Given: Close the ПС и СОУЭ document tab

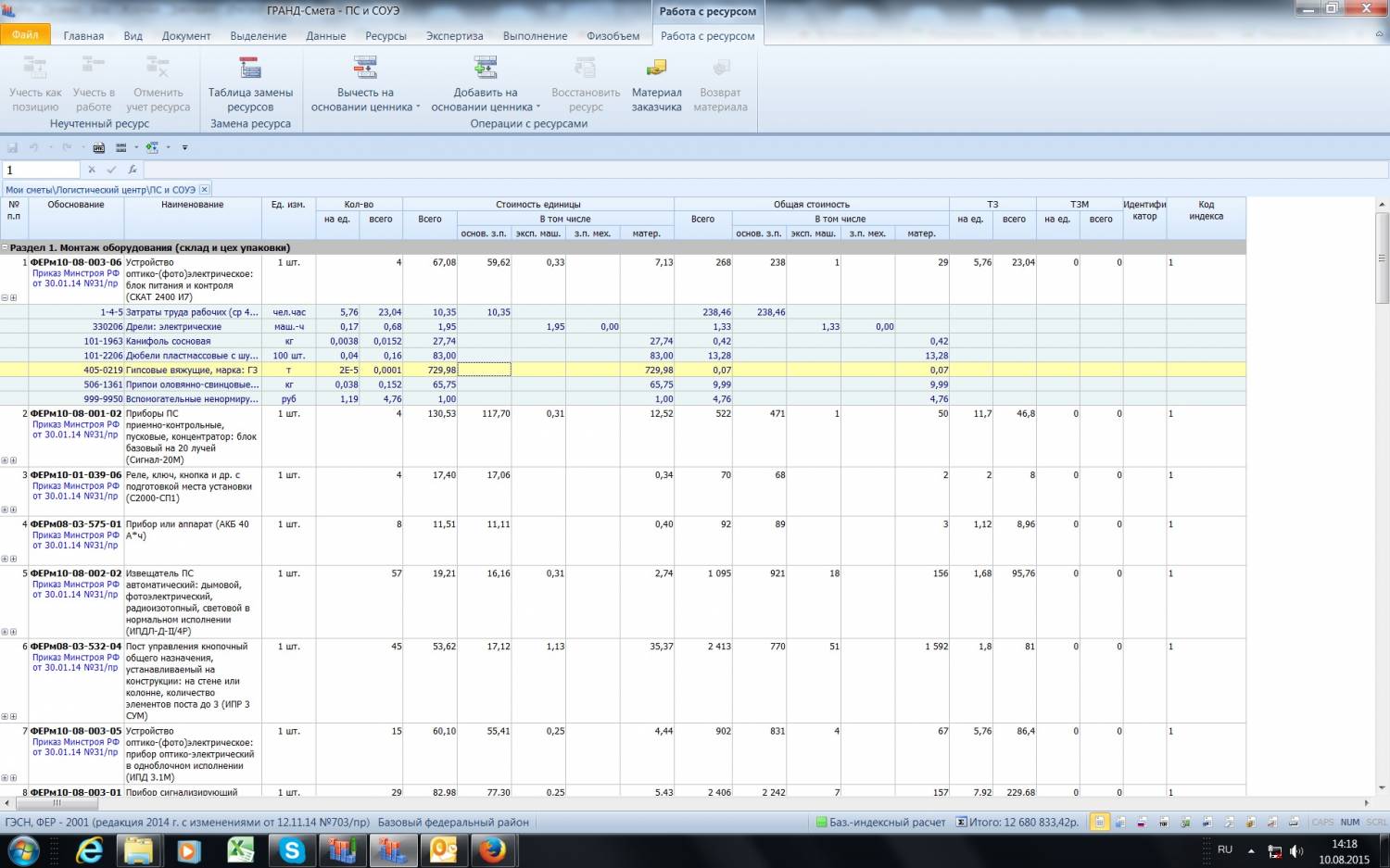Looking at the screenshot, I should 205,190.
